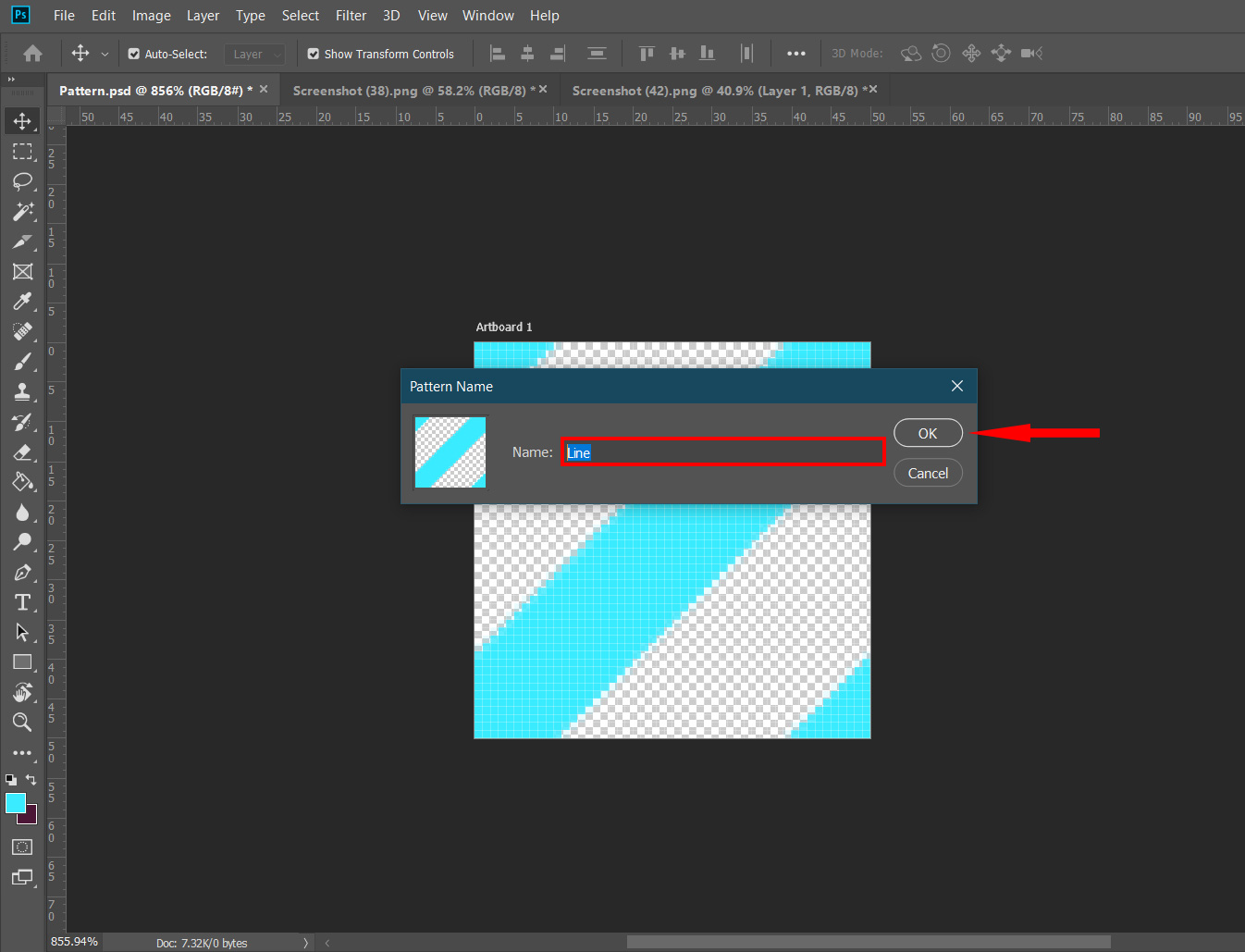The image size is (1245, 952).
Task: Open the cyan foreground color swatch
Action: pos(15,803)
